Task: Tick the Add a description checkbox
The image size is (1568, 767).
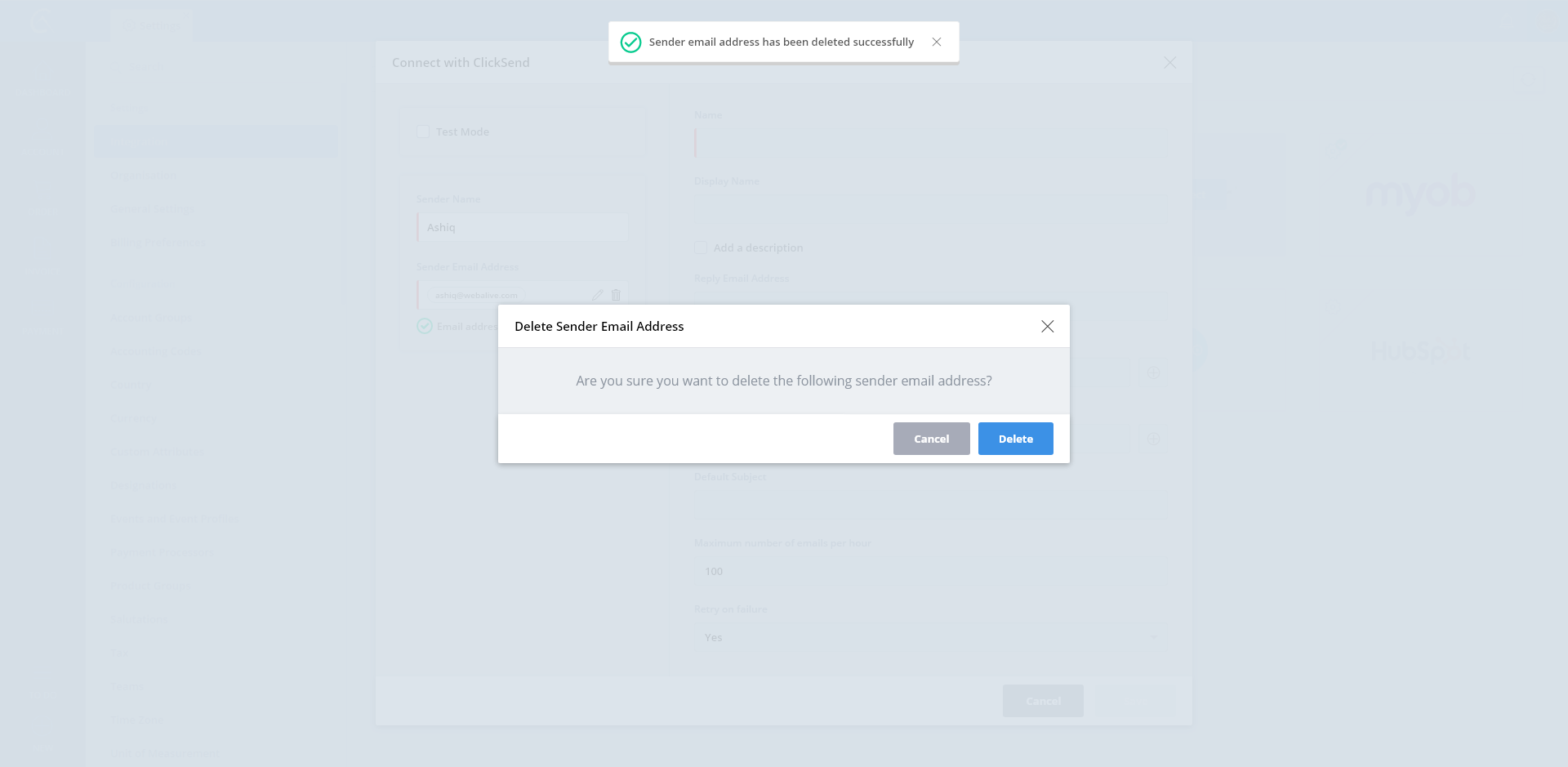Action: point(701,247)
